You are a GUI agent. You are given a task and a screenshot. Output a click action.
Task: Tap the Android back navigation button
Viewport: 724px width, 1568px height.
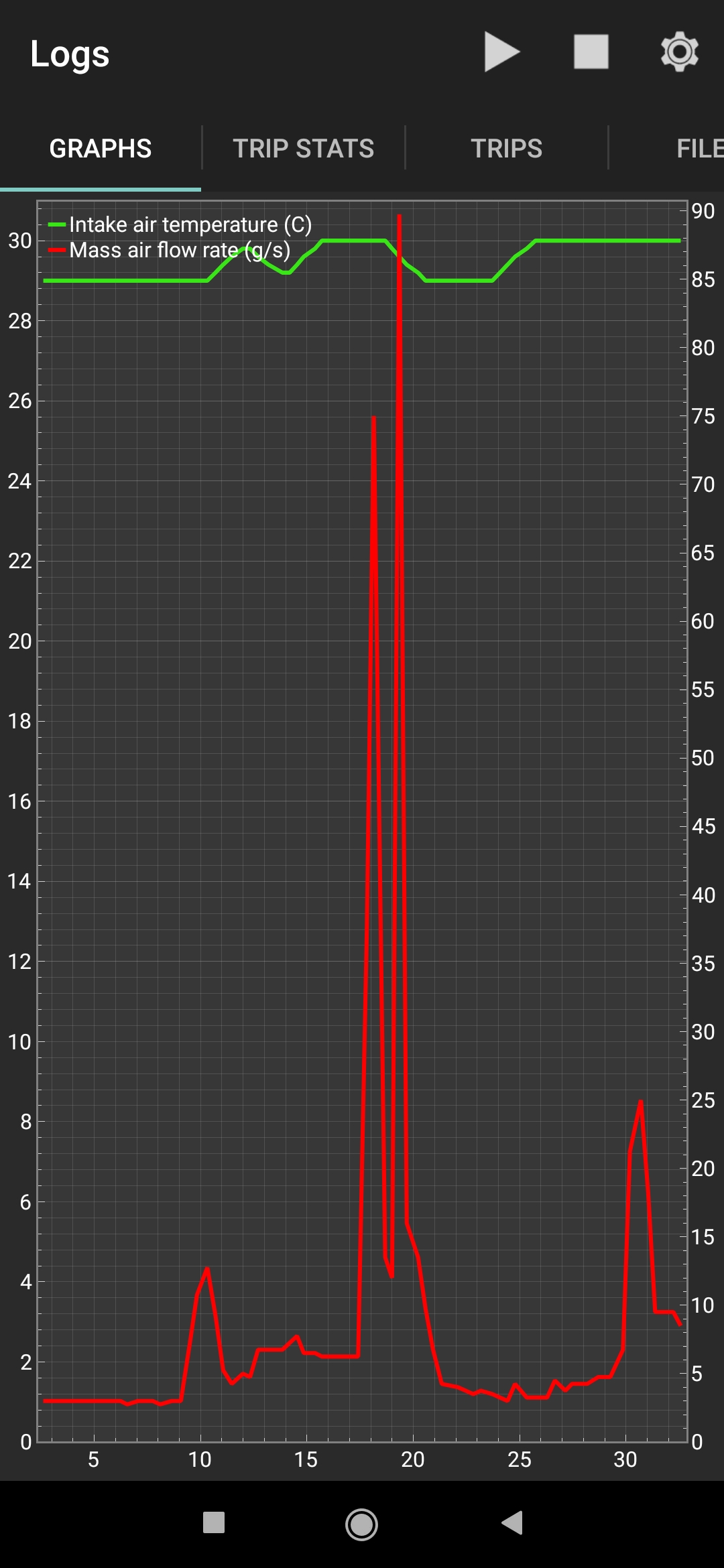coord(512,1522)
